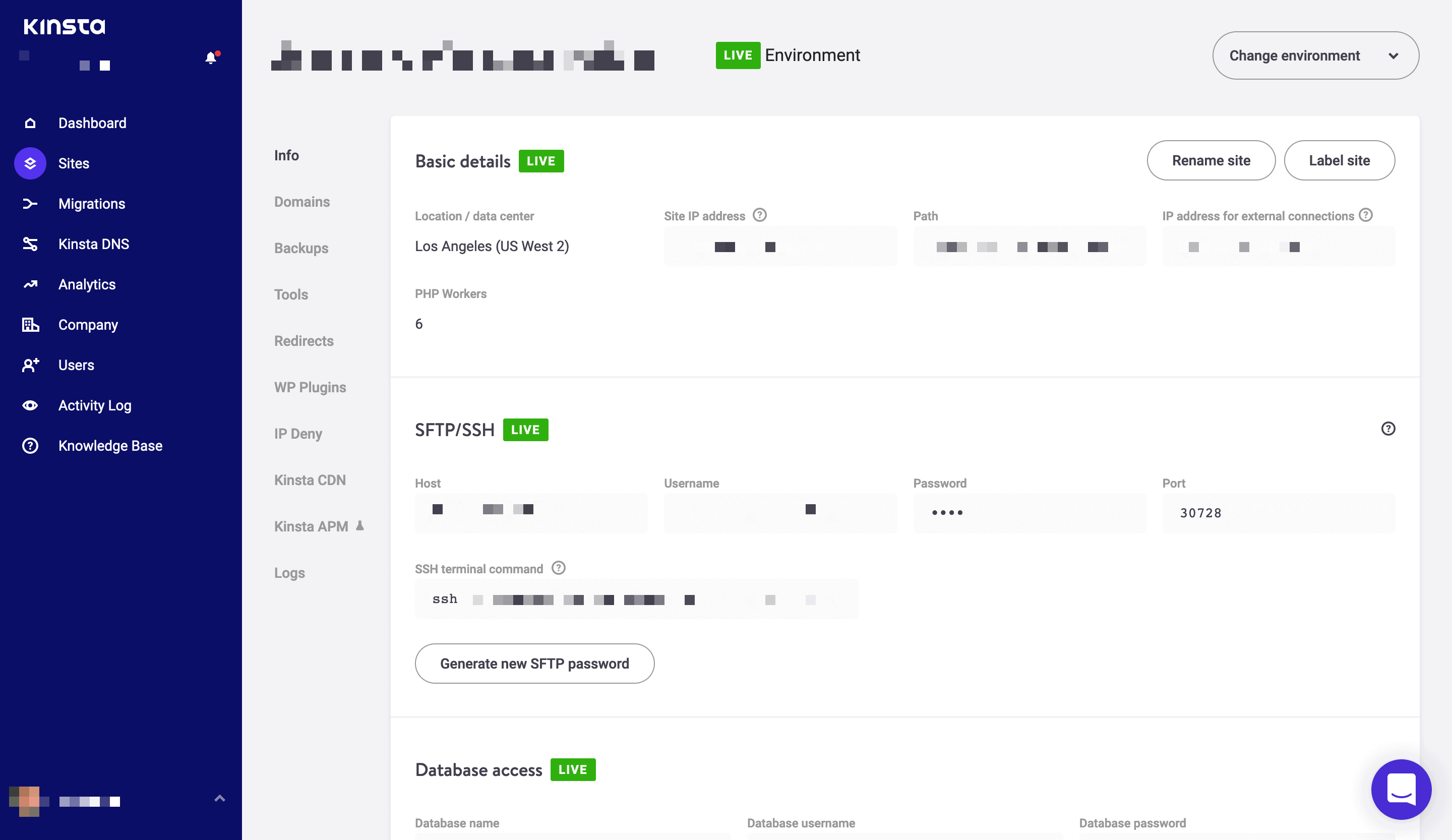The height and width of the screenshot is (840, 1452).
Task: Click the Sites layers icon
Action: [x=30, y=163]
